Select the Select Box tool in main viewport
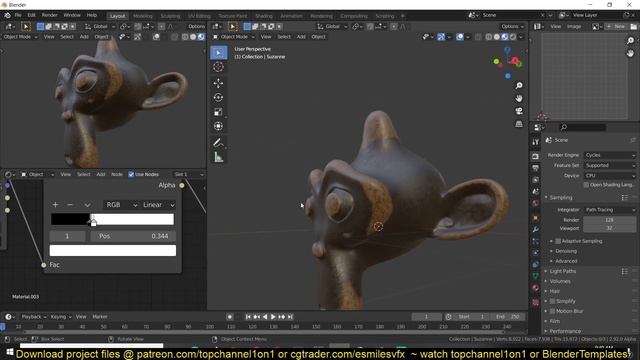 pyautogui.click(x=218, y=53)
